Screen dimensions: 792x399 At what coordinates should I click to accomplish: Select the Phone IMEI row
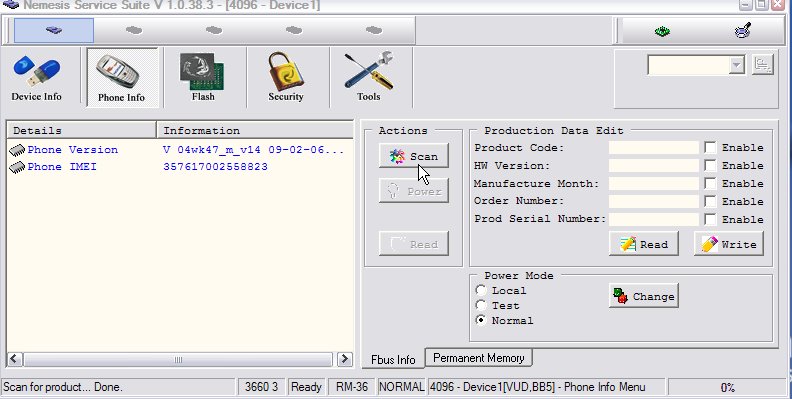(x=180, y=167)
